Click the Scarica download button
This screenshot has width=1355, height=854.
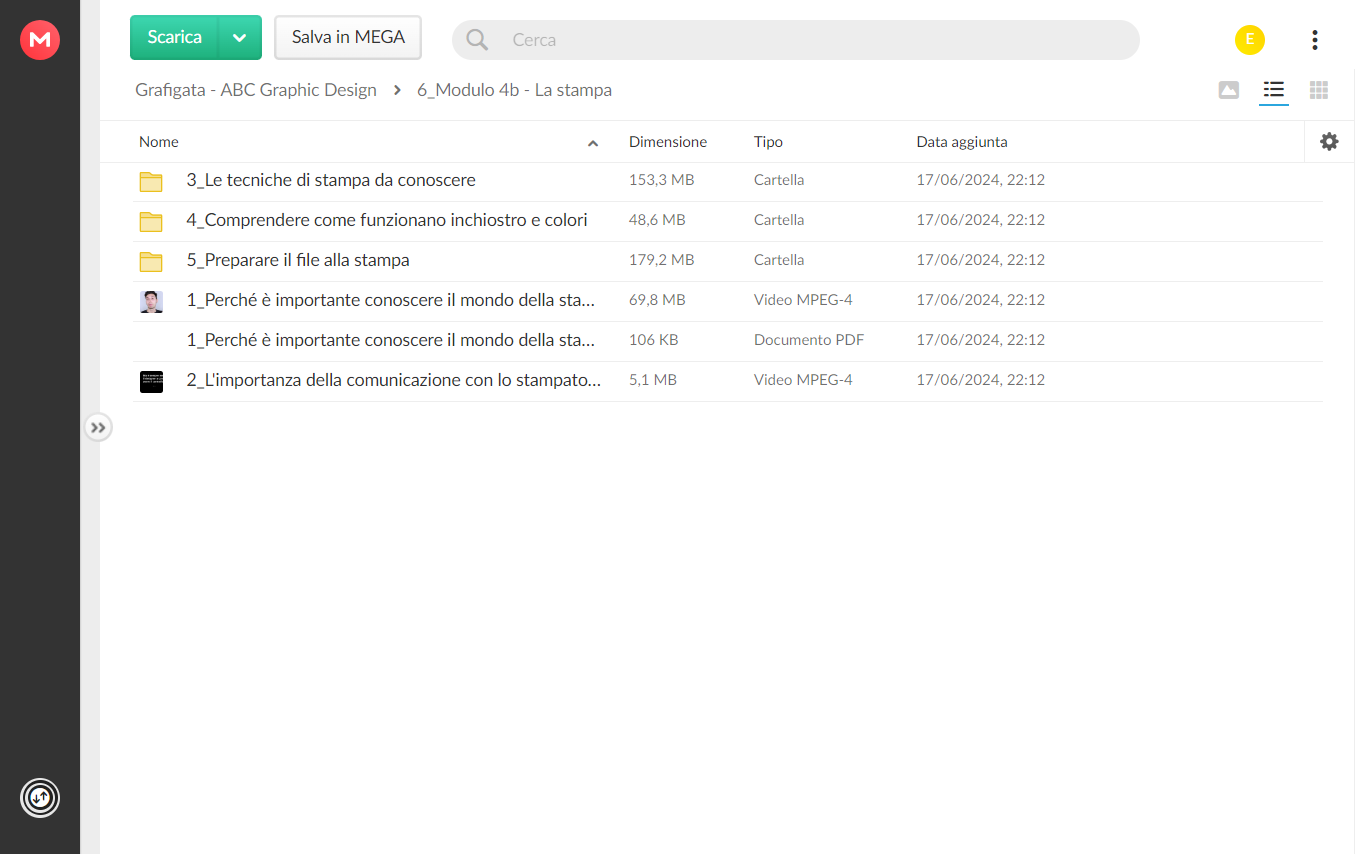click(x=175, y=38)
